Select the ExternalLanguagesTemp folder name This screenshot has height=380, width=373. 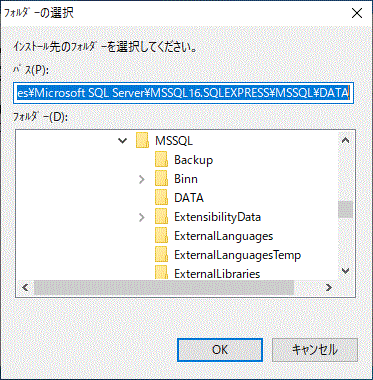[x=237, y=255]
